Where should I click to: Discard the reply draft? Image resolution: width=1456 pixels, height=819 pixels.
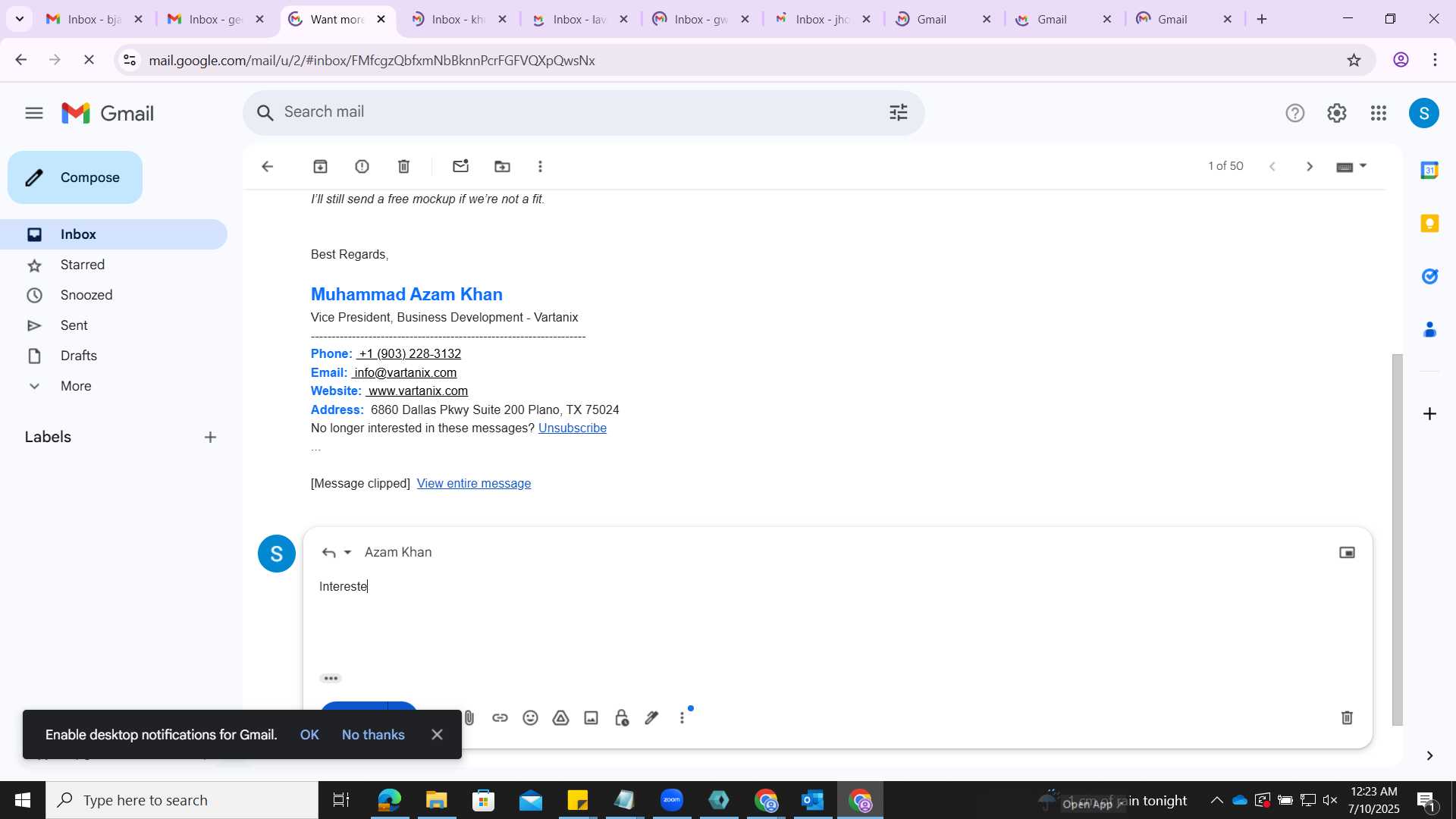[x=1347, y=718]
